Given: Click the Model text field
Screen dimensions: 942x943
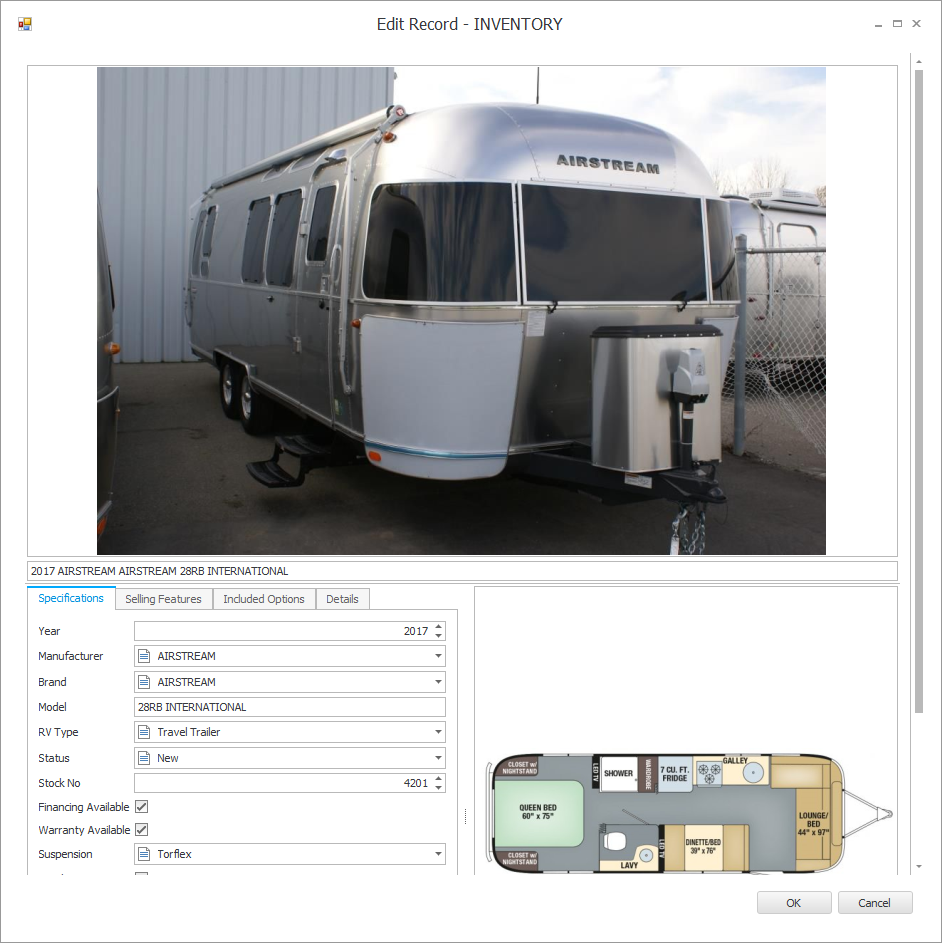Looking at the screenshot, I should [289, 707].
